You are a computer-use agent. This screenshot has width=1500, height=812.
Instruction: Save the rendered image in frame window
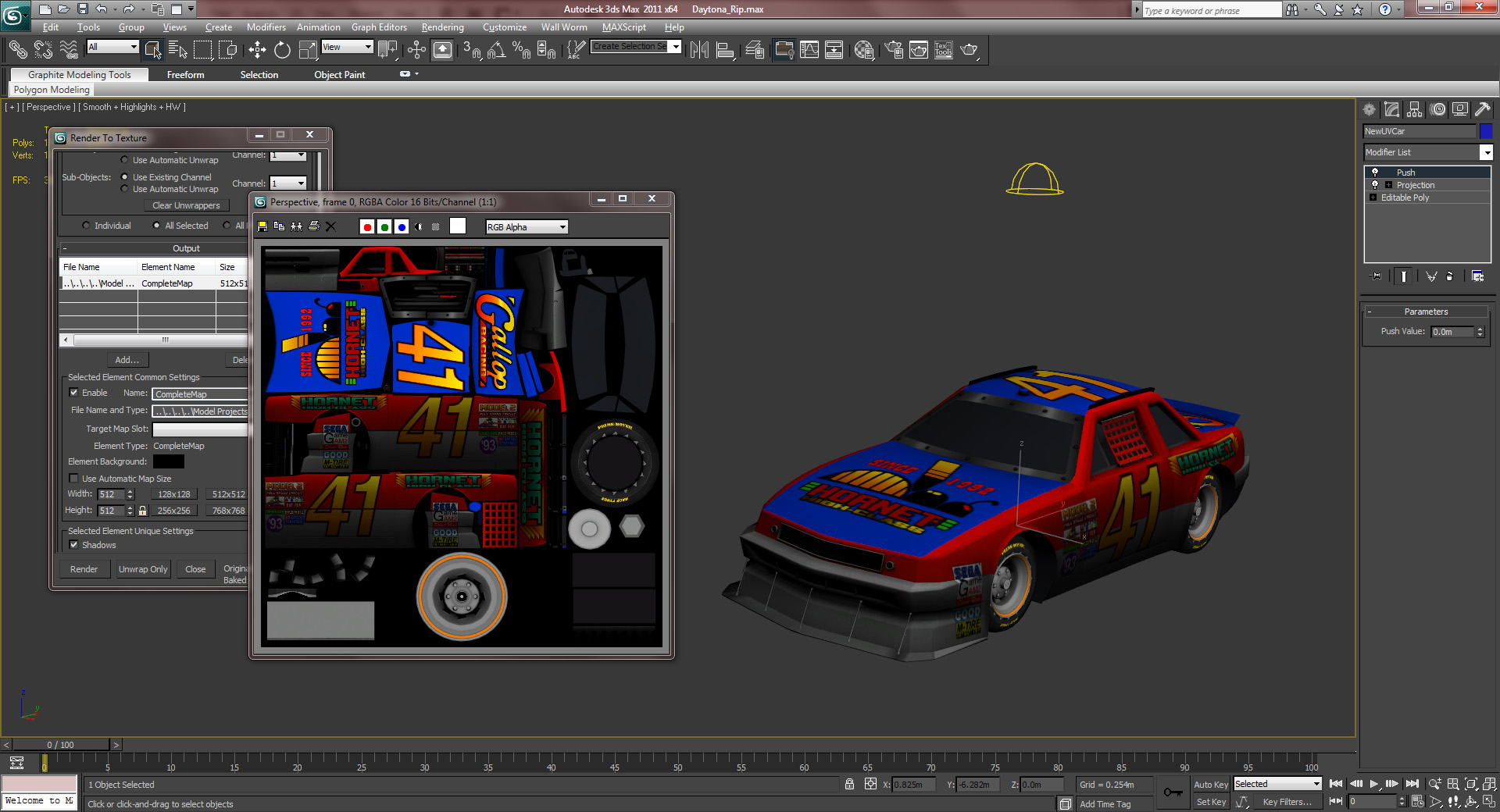tap(262, 226)
